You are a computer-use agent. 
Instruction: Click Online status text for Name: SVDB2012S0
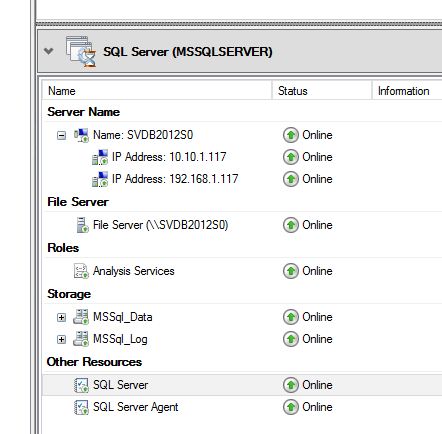317,135
